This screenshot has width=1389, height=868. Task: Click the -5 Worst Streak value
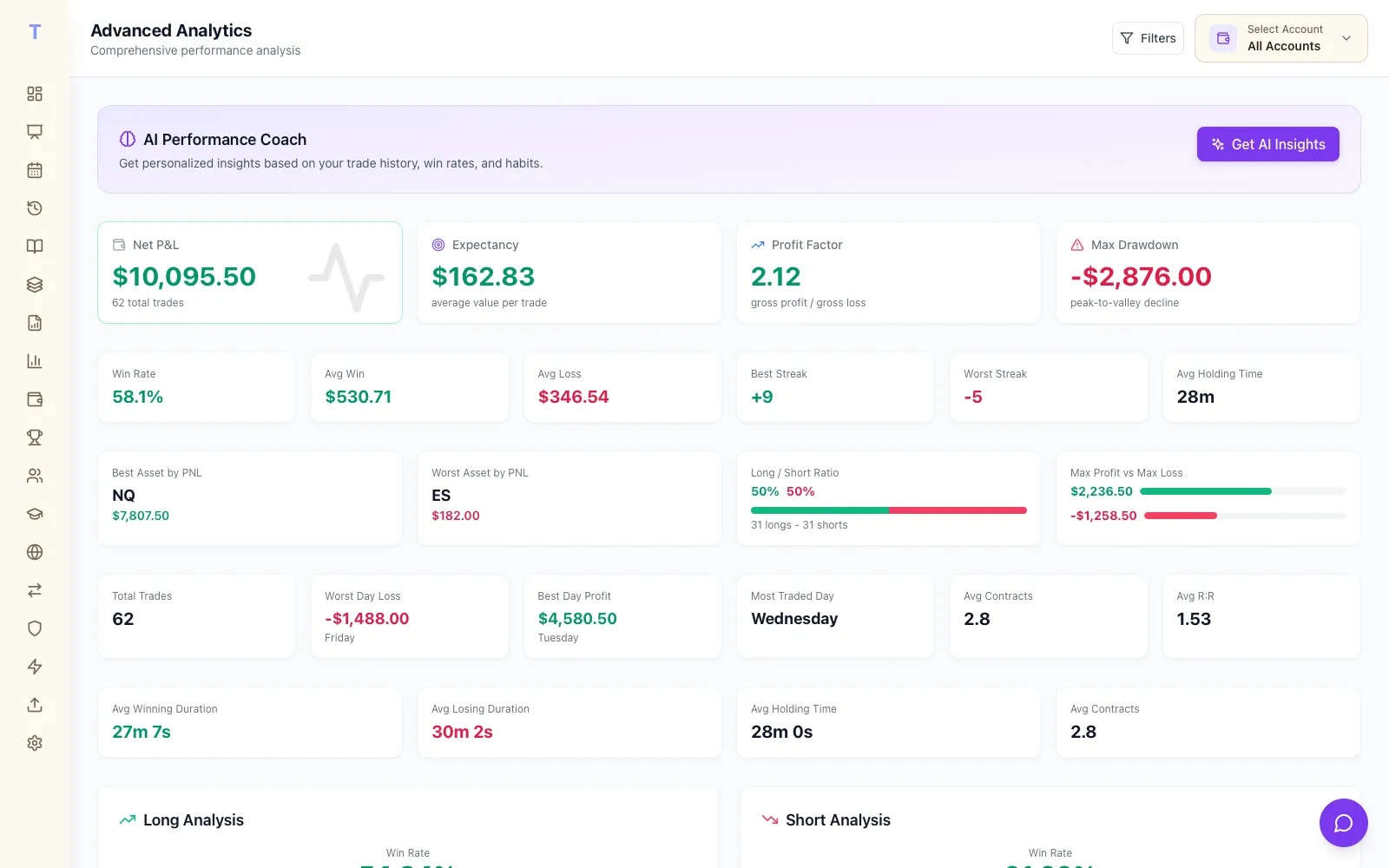973,397
